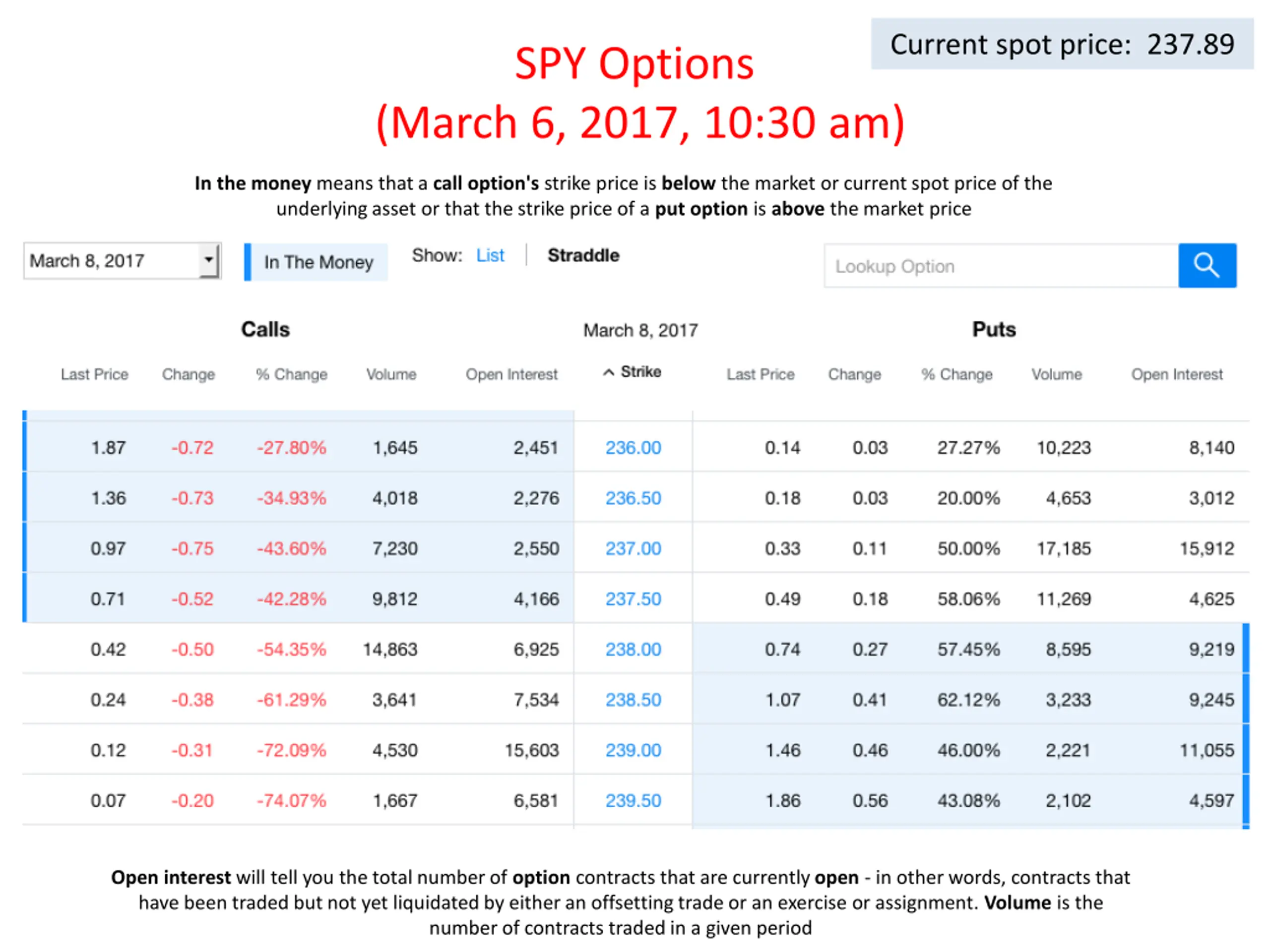Click the puts Volume column header

(1056, 375)
